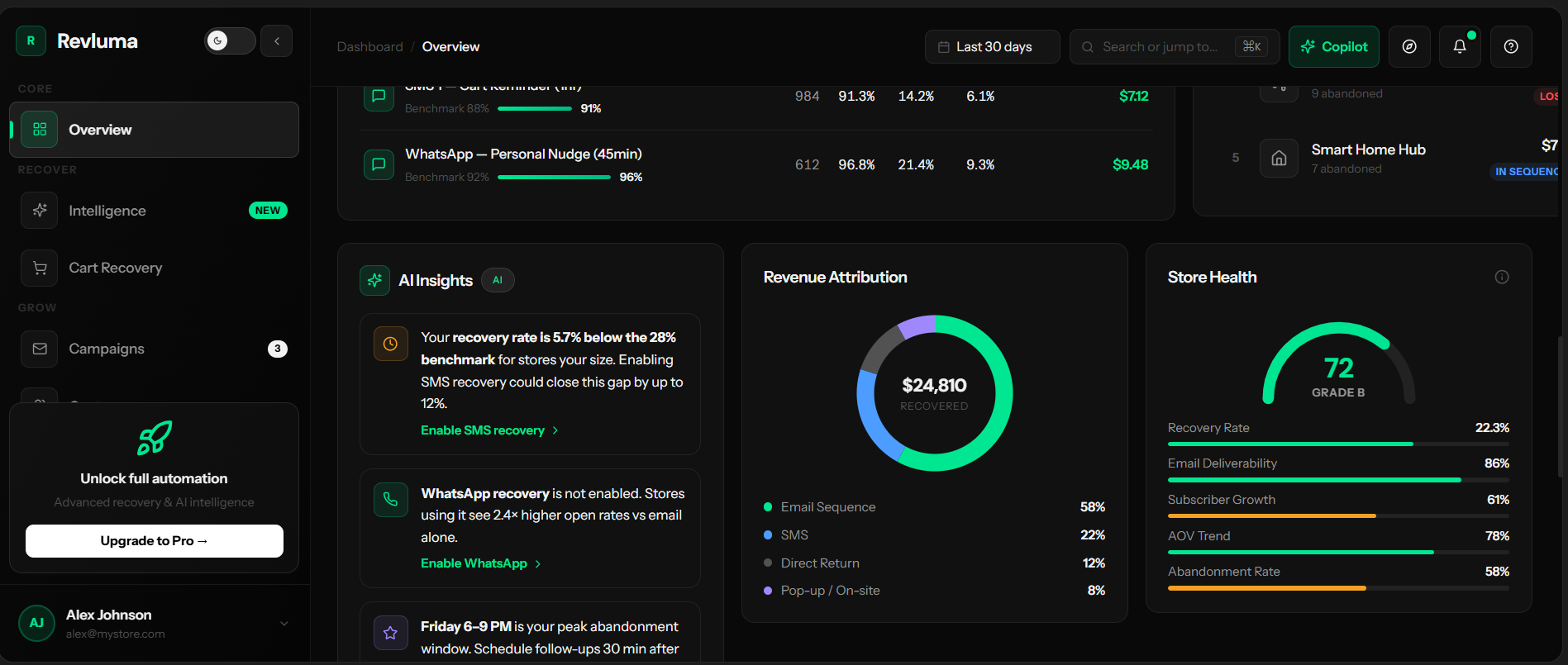Open the Last 30 days date range dropdown
Screen dimensions: 1568x665
[x=992, y=46]
